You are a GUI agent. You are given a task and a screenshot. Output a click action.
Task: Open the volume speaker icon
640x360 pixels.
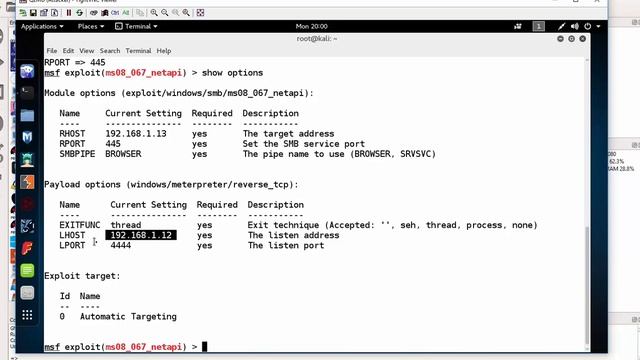tap(575, 26)
